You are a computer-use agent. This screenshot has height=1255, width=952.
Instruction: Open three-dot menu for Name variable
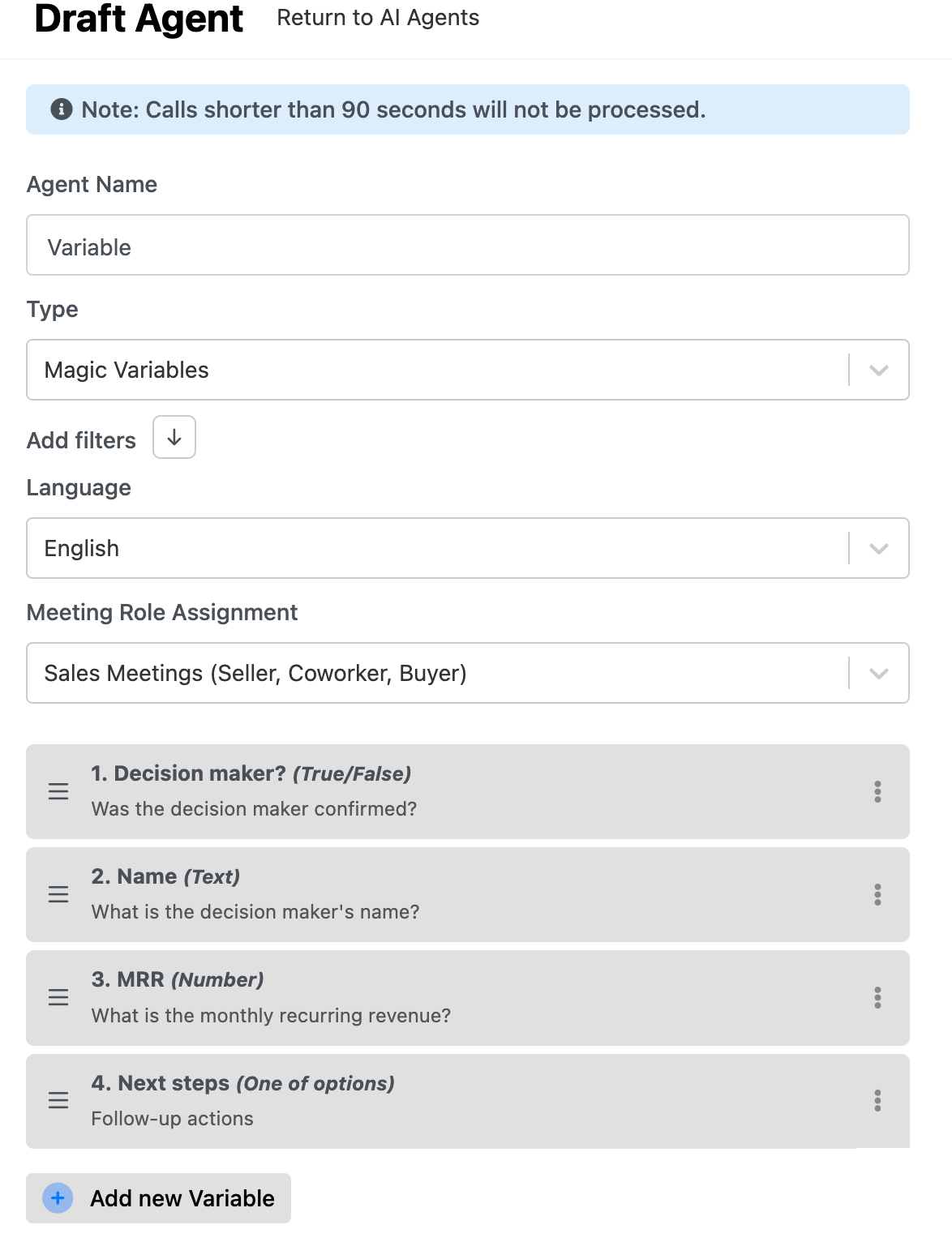(877, 894)
